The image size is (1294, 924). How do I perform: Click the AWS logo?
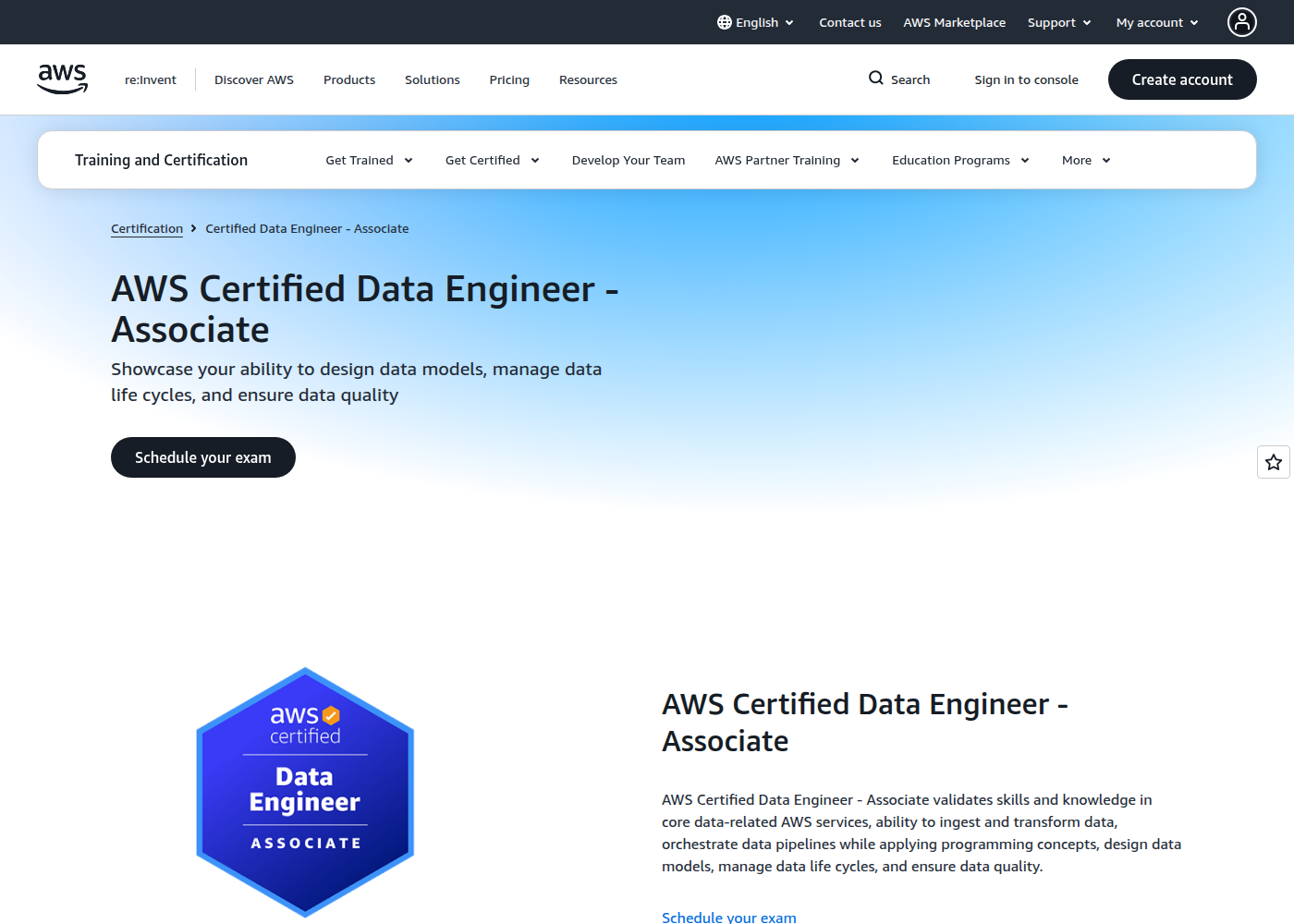point(63,79)
